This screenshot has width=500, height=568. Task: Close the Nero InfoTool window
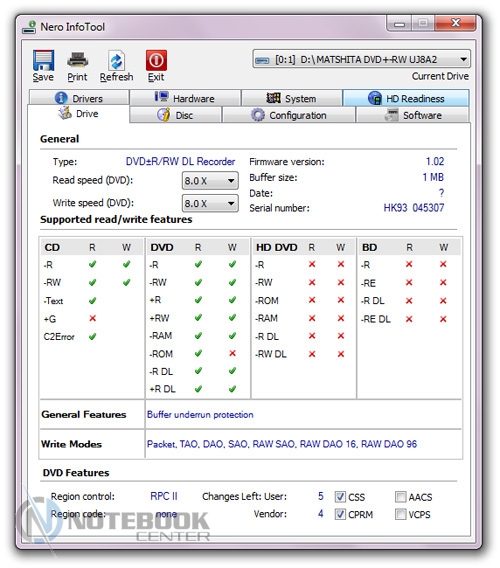(x=455, y=23)
